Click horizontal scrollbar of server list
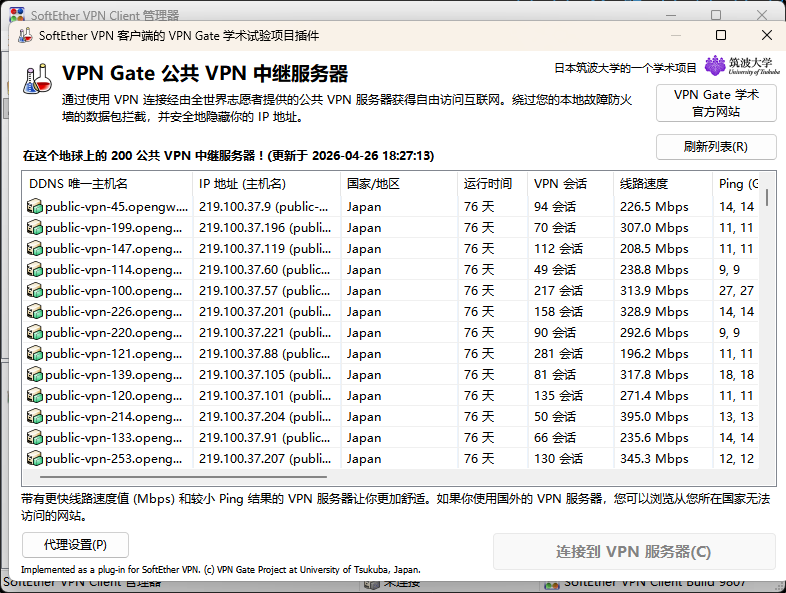This screenshot has width=786, height=593. pyautogui.click(x=183, y=477)
